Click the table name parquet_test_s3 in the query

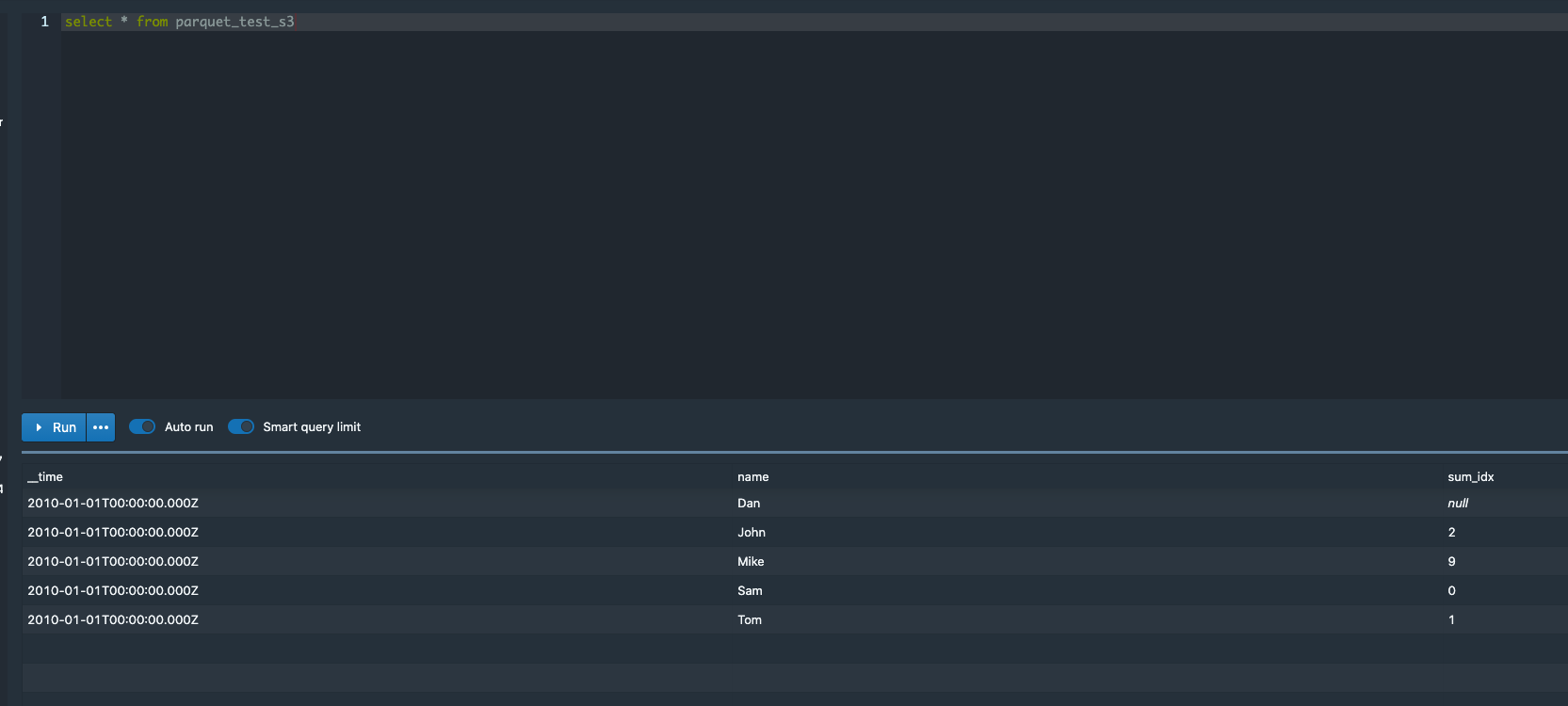pos(234,22)
